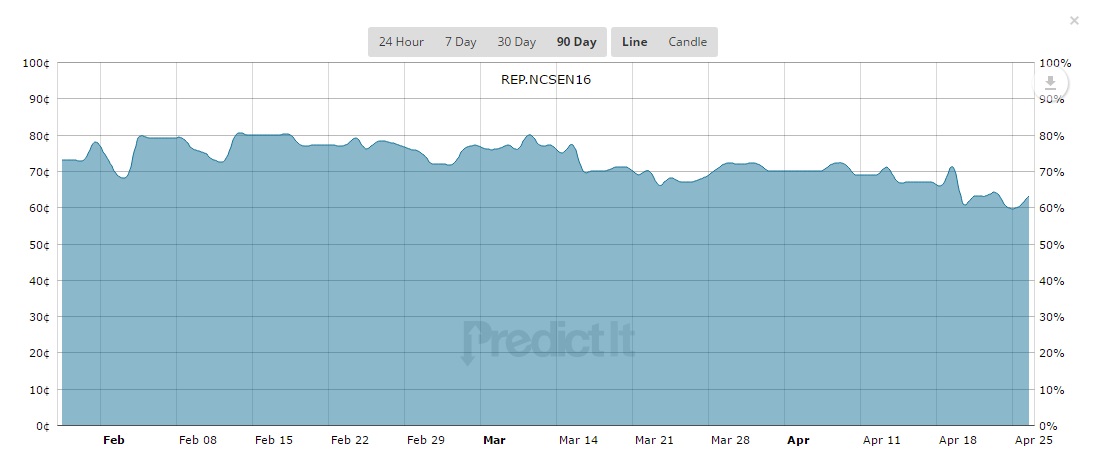Viewport: 1093px width, 461px height.
Task: Click the PredictIt watermark logo
Action: pos(548,342)
